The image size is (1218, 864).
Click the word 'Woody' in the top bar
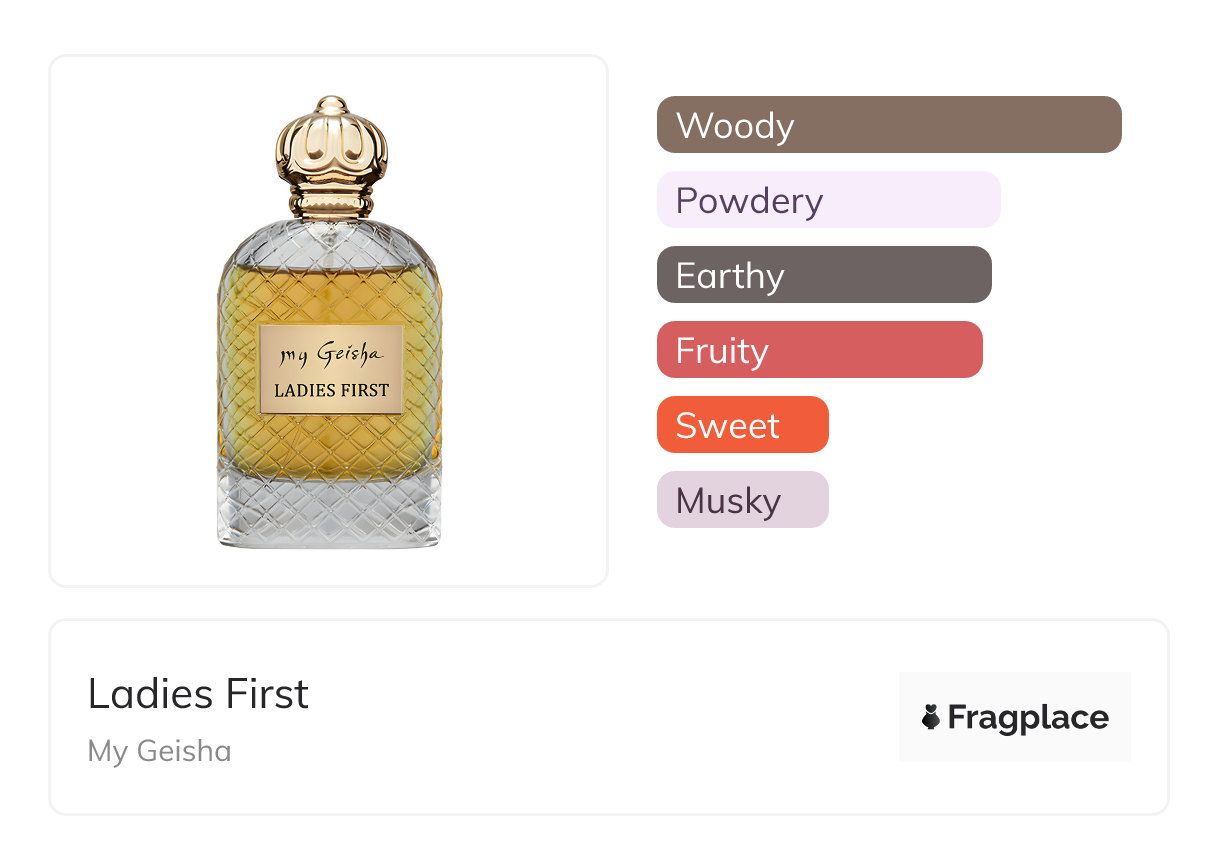click(735, 126)
